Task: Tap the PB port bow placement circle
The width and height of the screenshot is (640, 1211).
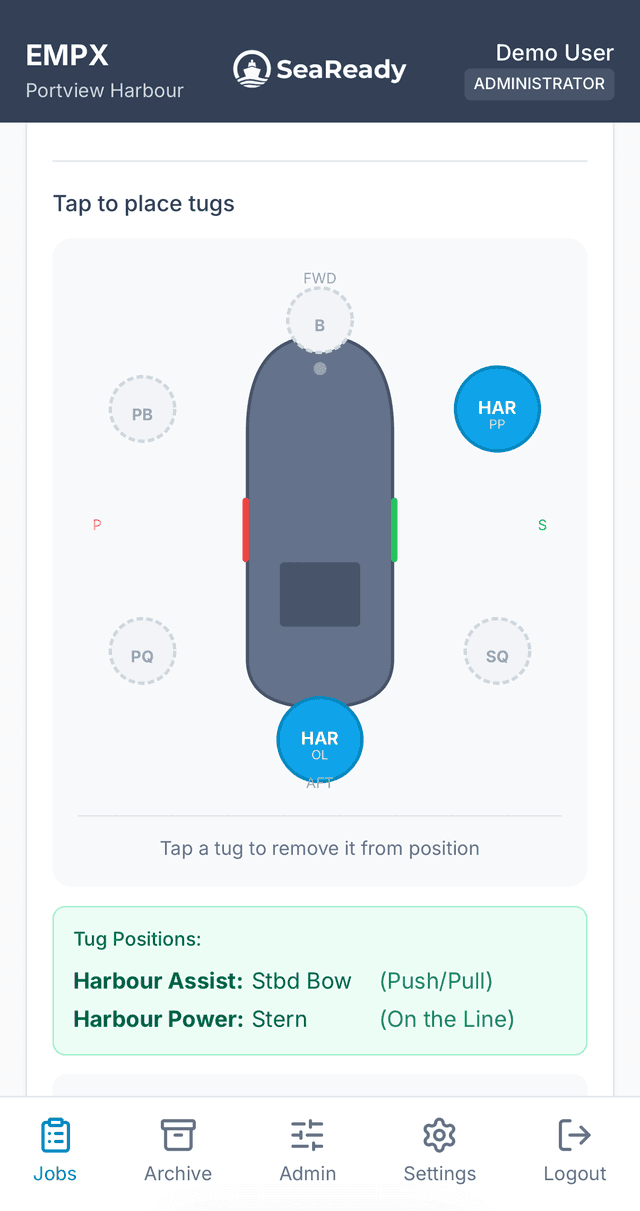Action: click(x=142, y=409)
